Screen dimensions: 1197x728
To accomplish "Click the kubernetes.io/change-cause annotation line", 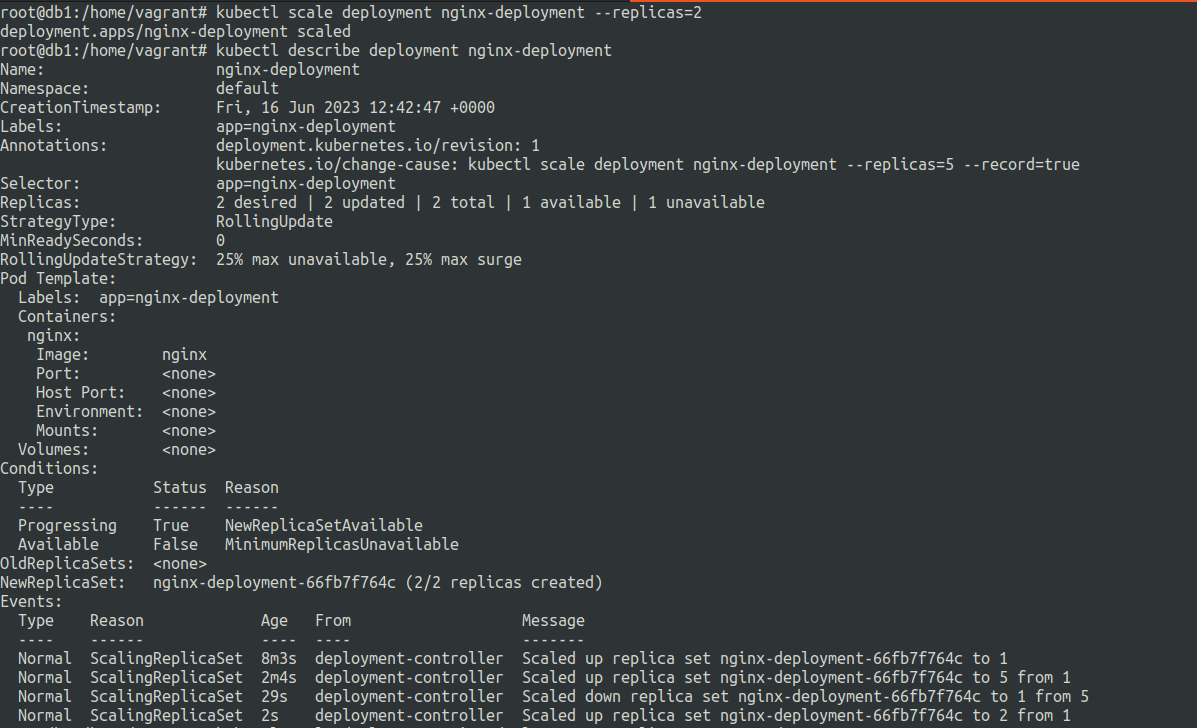I will (647, 165).
